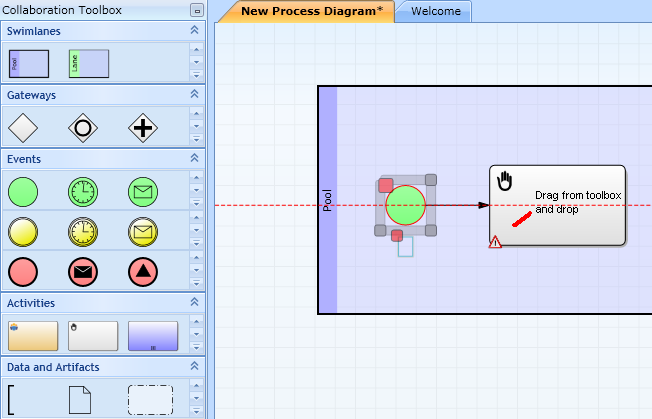
Task: Select the red escalation end event triangle
Action: coord(143,272)
